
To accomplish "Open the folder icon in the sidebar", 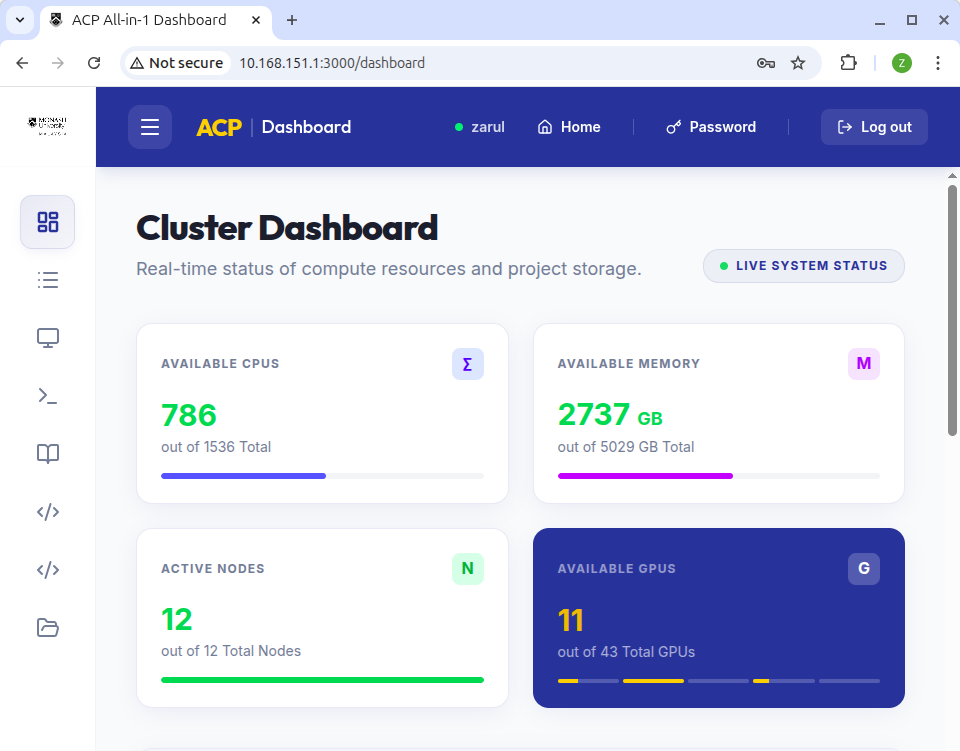I will pos(48,628).
